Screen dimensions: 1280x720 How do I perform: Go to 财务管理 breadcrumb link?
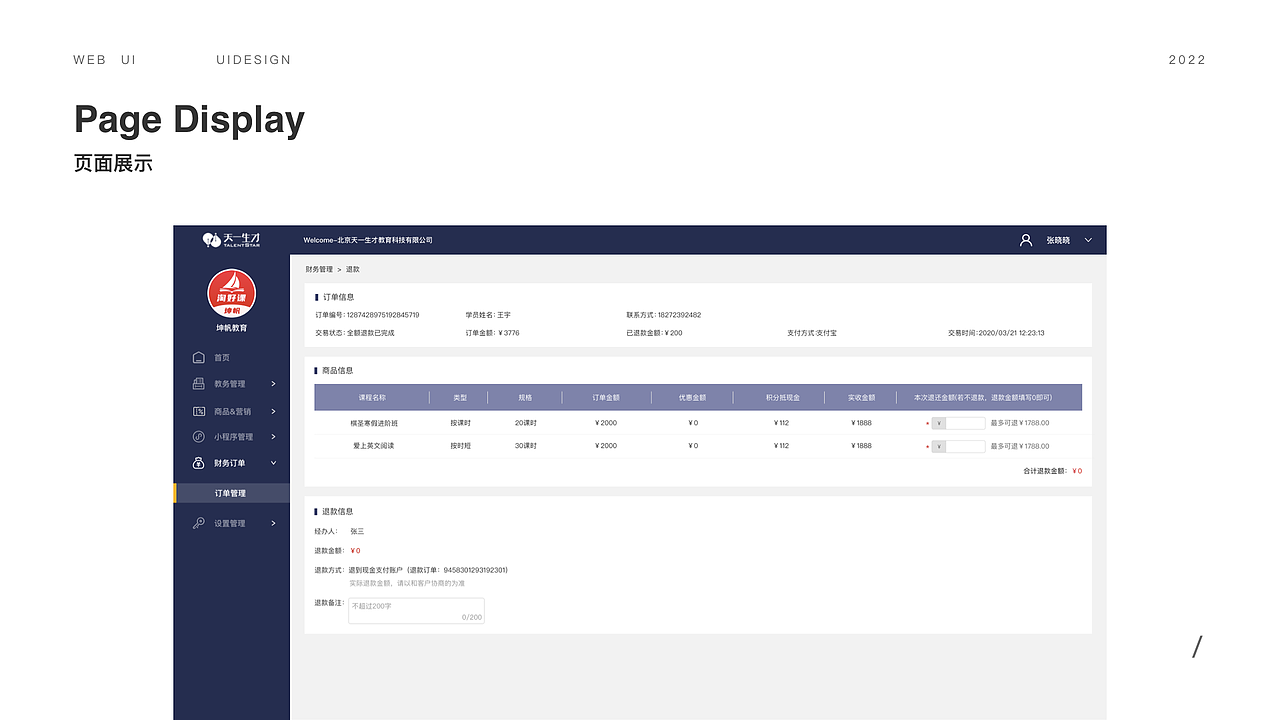pos(319,270)
